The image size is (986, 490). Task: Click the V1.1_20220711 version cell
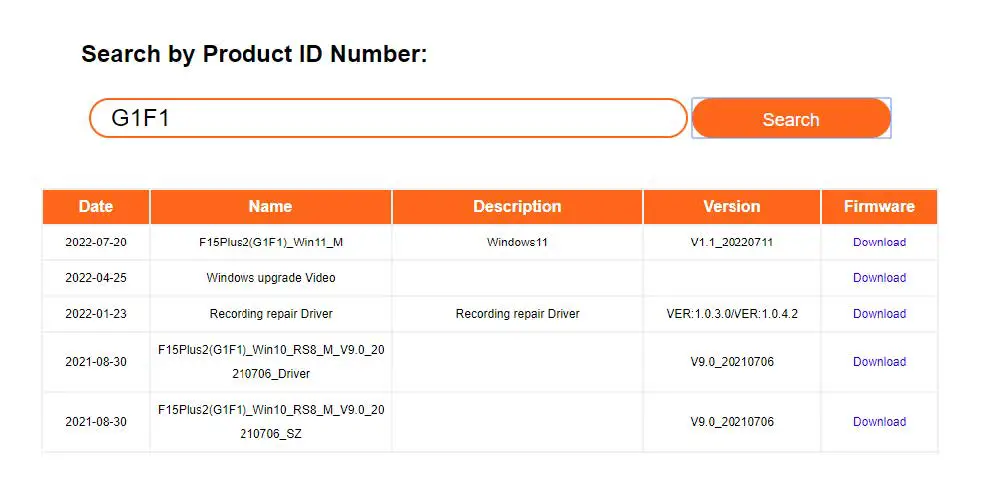tap(732, 242)
